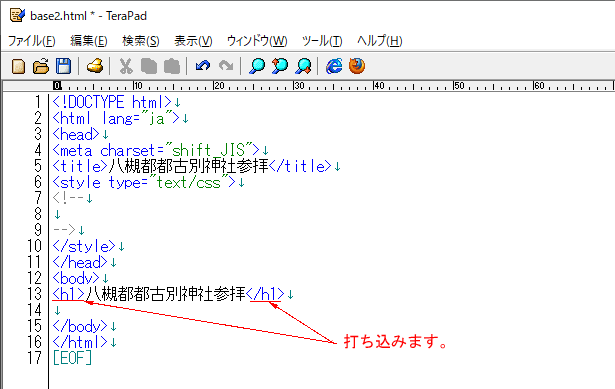Open the 検索(S) menu

coord(141,41)
